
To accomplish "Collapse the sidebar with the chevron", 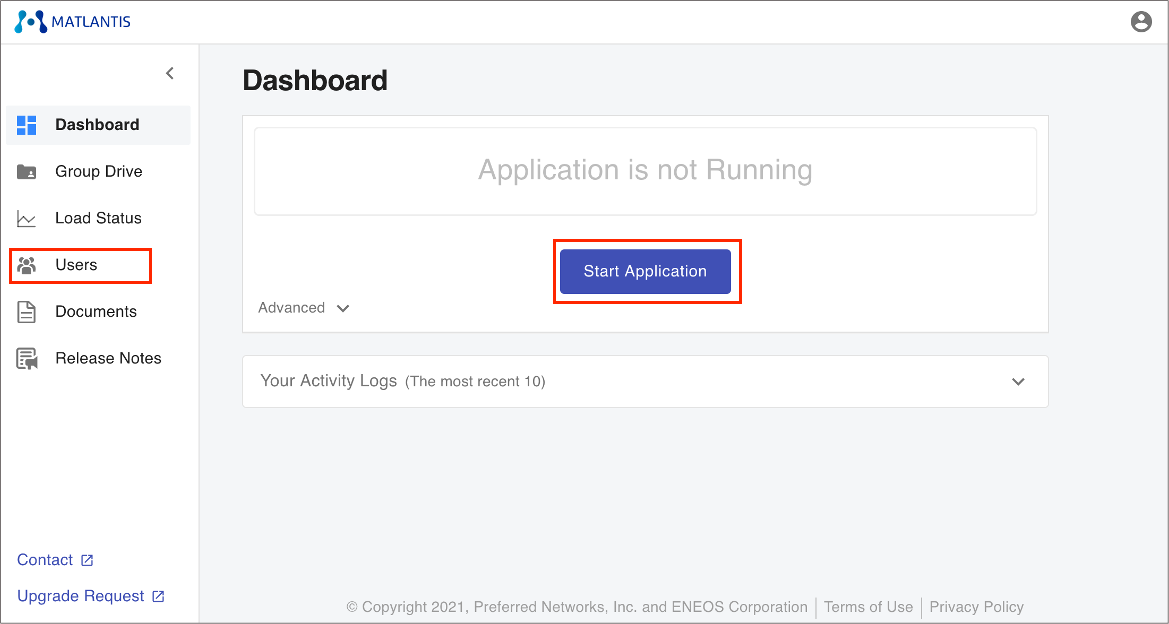I will pyautogui.click(x=170, y=73).
